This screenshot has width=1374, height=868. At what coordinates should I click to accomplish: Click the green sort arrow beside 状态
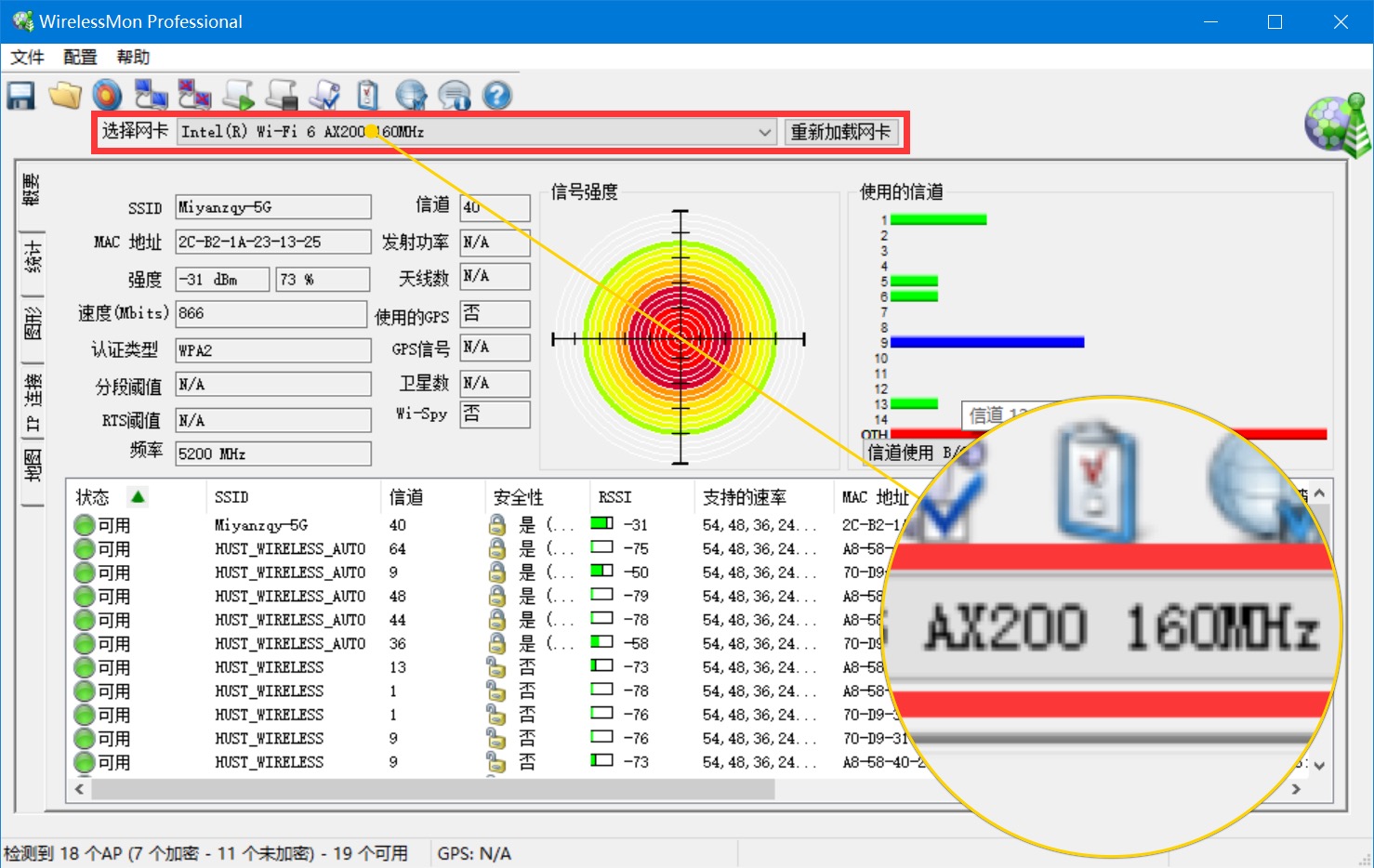tap(139, 497)
